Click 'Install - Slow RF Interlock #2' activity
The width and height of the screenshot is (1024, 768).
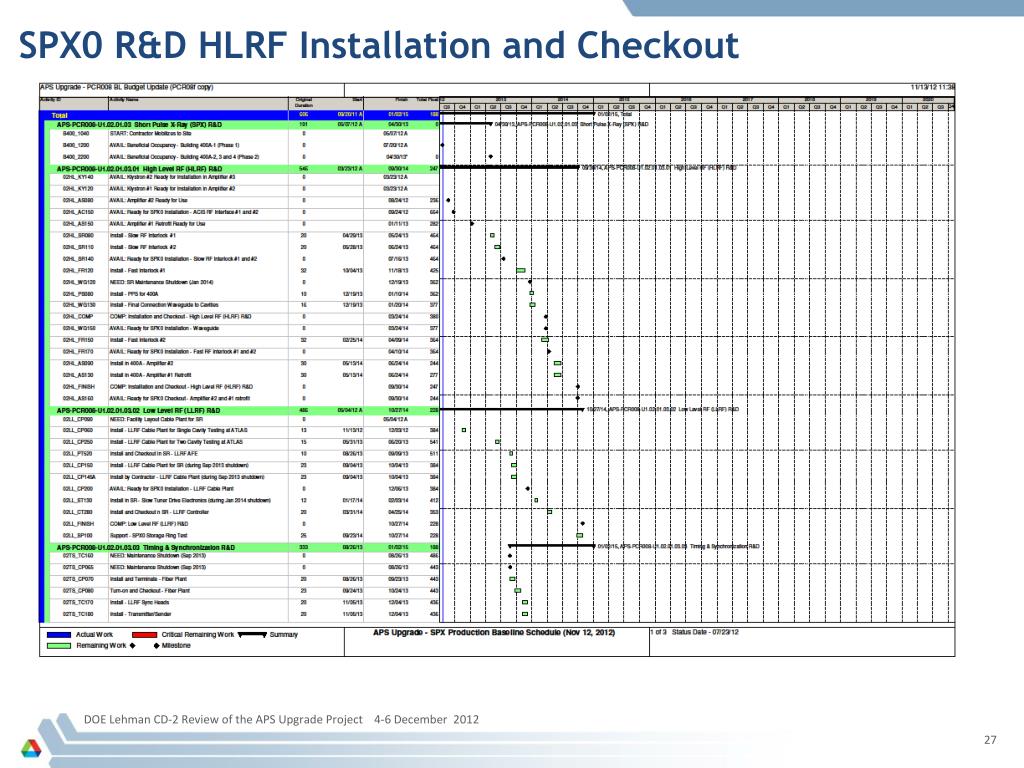point(143,248)
